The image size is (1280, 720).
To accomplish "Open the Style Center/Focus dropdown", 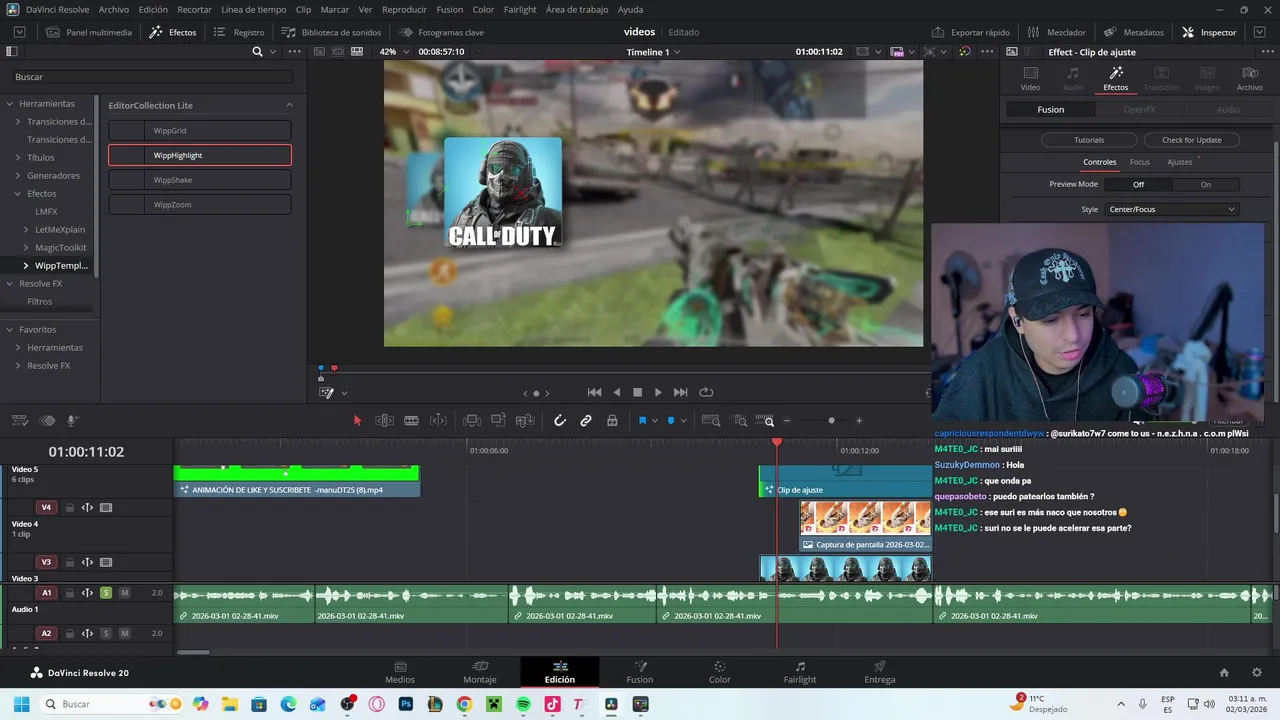I will click(1172, 210).
